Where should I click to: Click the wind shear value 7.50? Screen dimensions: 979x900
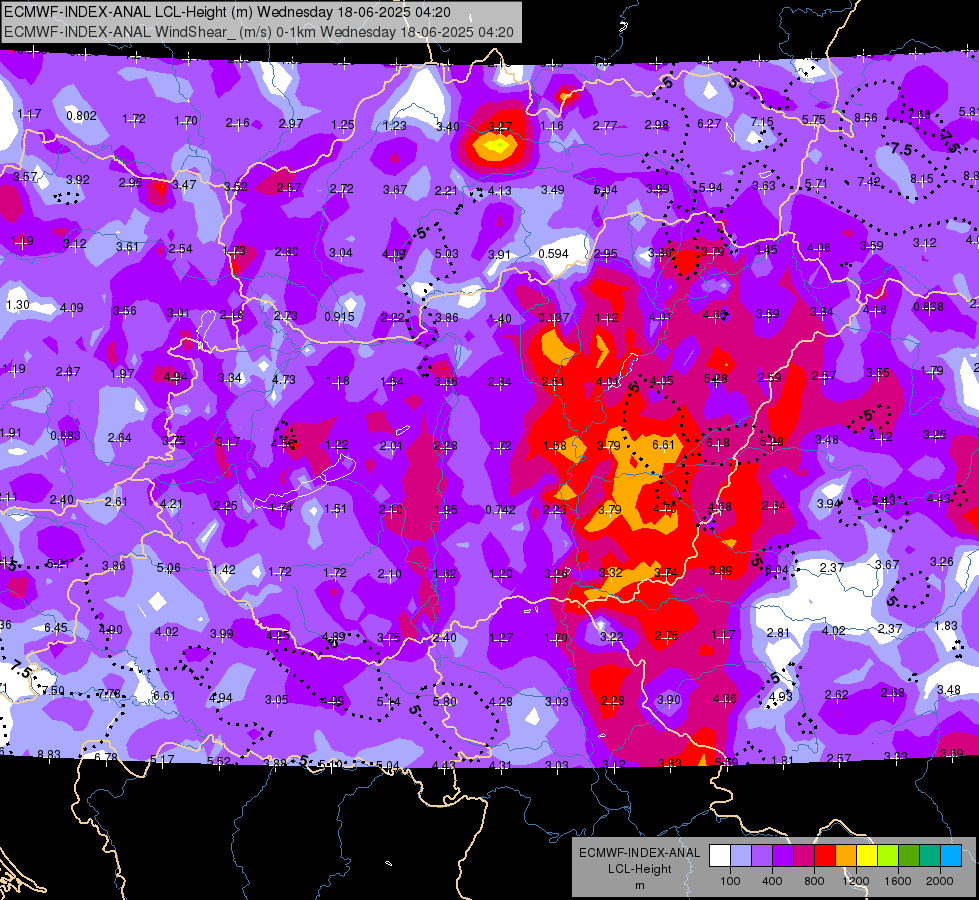(x=52, y=690)
